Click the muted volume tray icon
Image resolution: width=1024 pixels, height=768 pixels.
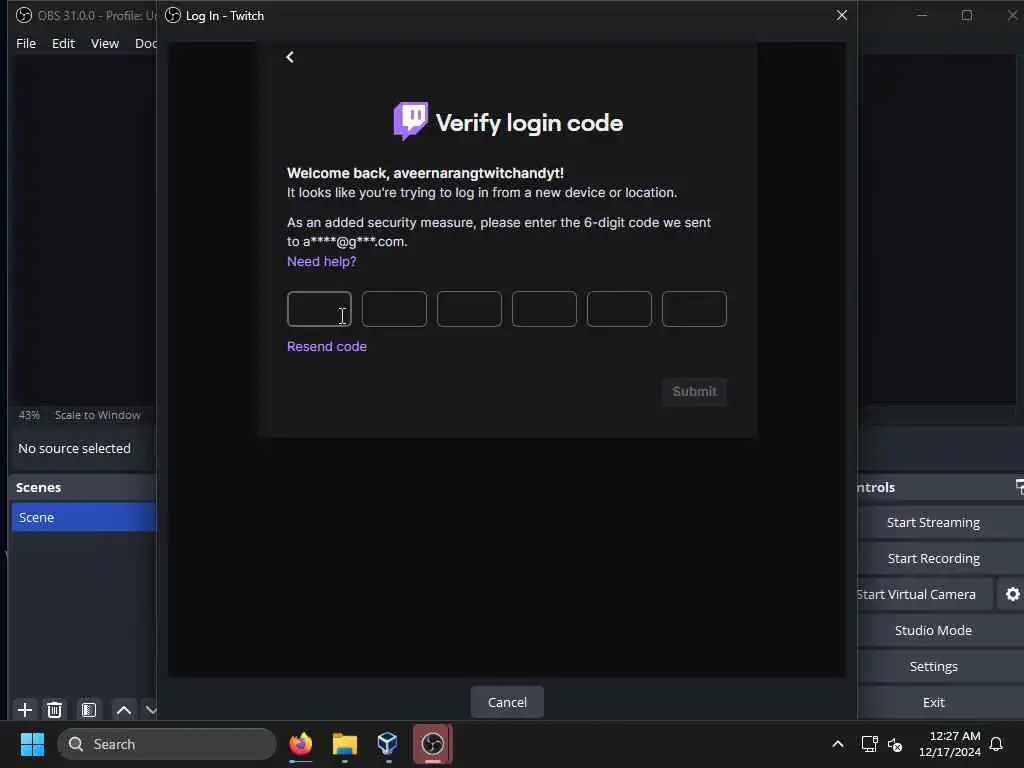[895, 744]
